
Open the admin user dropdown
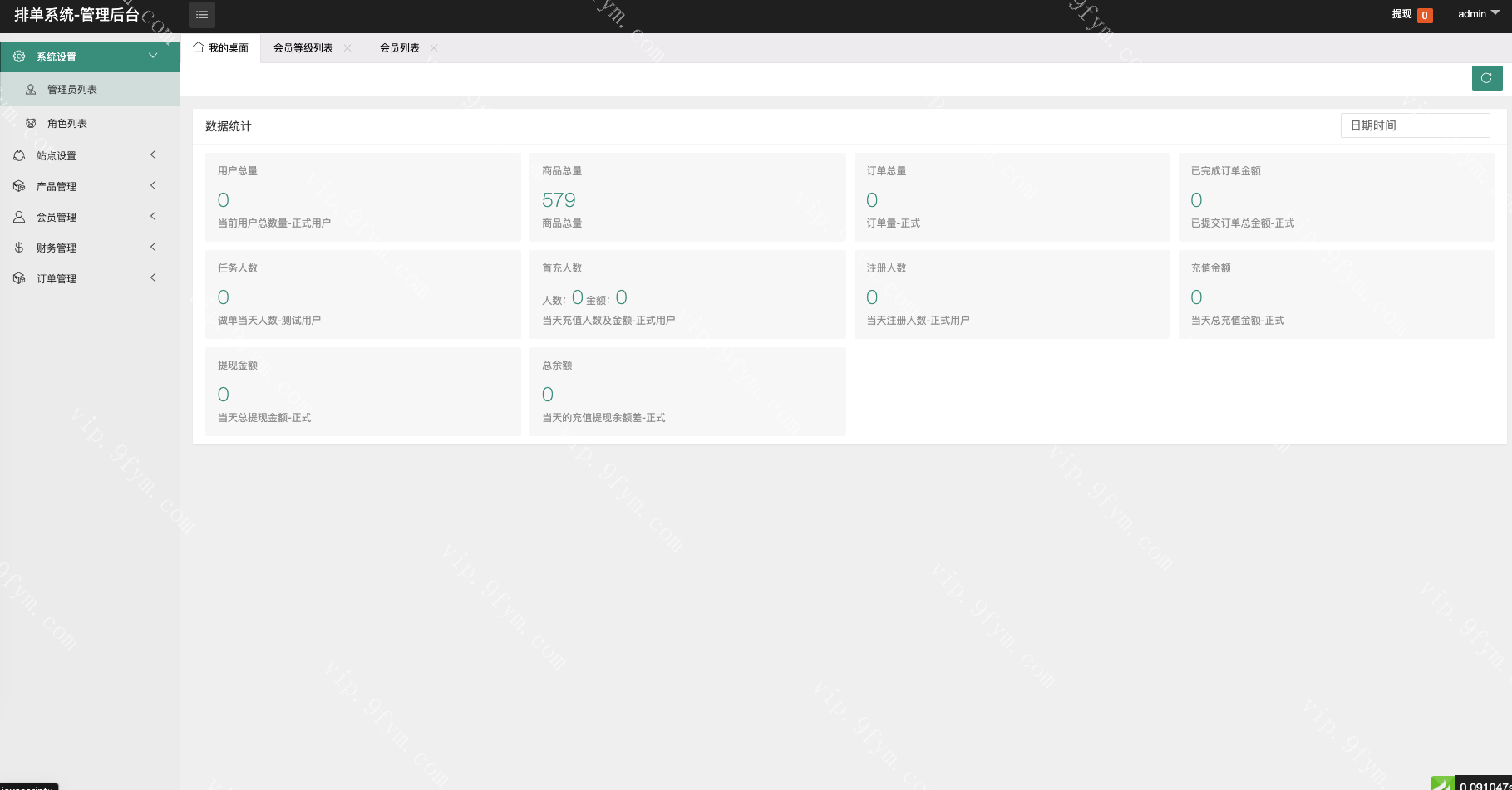click(1478, 14)
